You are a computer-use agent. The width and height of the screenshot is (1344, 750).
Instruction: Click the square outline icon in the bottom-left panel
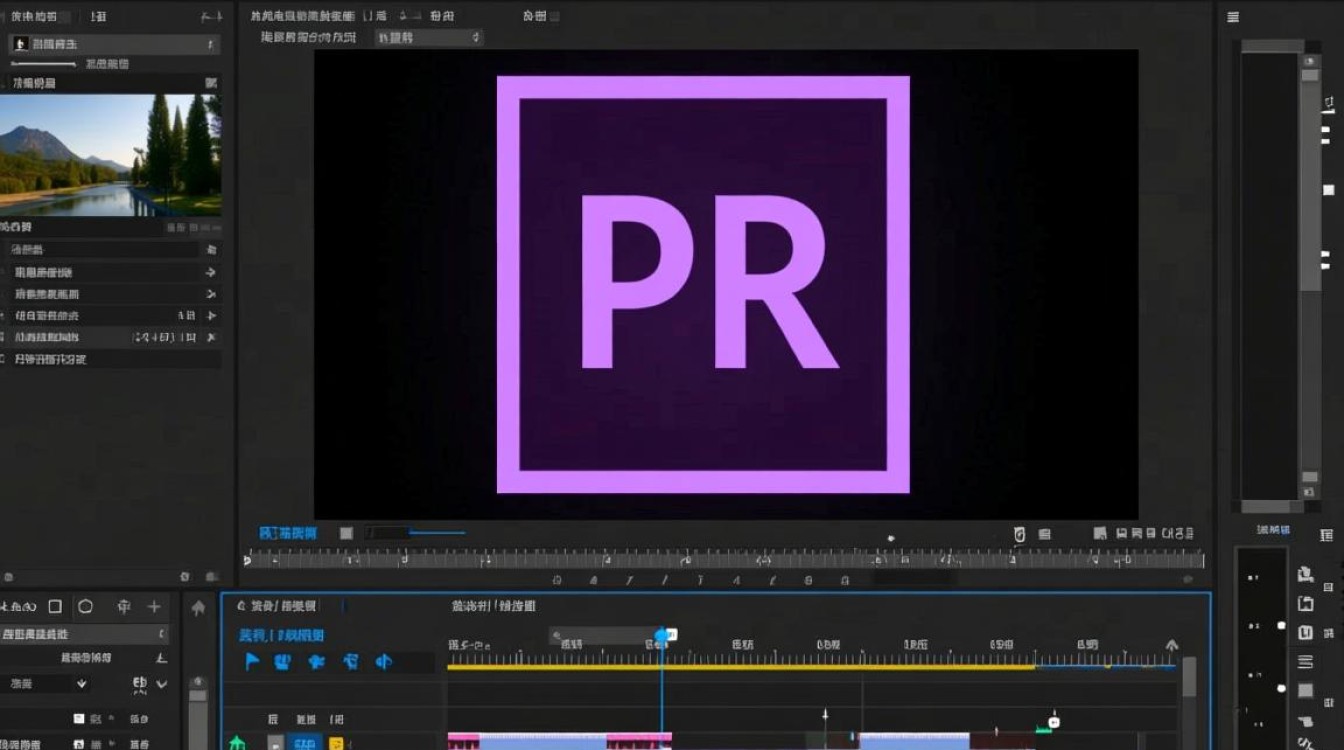click(x=55, y=606)
